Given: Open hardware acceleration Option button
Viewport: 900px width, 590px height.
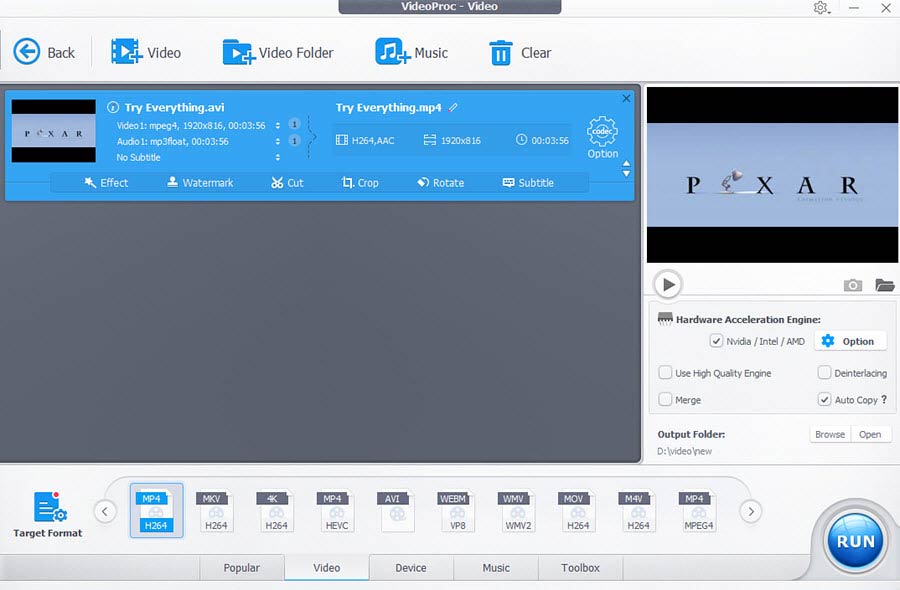Looking at the screenshot, I should tap(849, 341).
